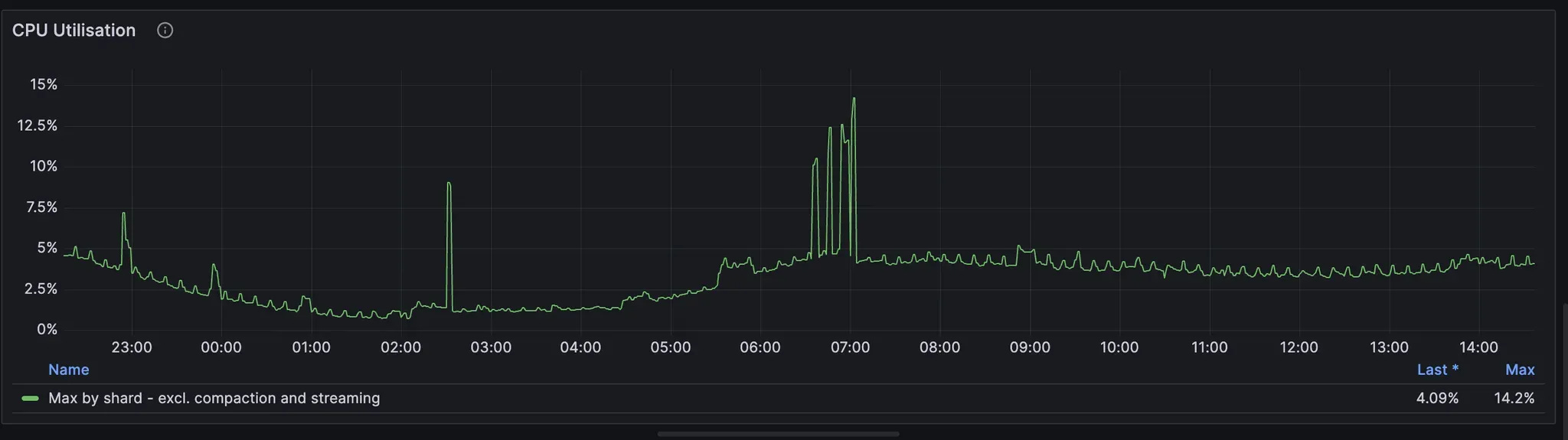Click the 12.5% label on the y-axis

pyautogui.click(x=38, y=125)
